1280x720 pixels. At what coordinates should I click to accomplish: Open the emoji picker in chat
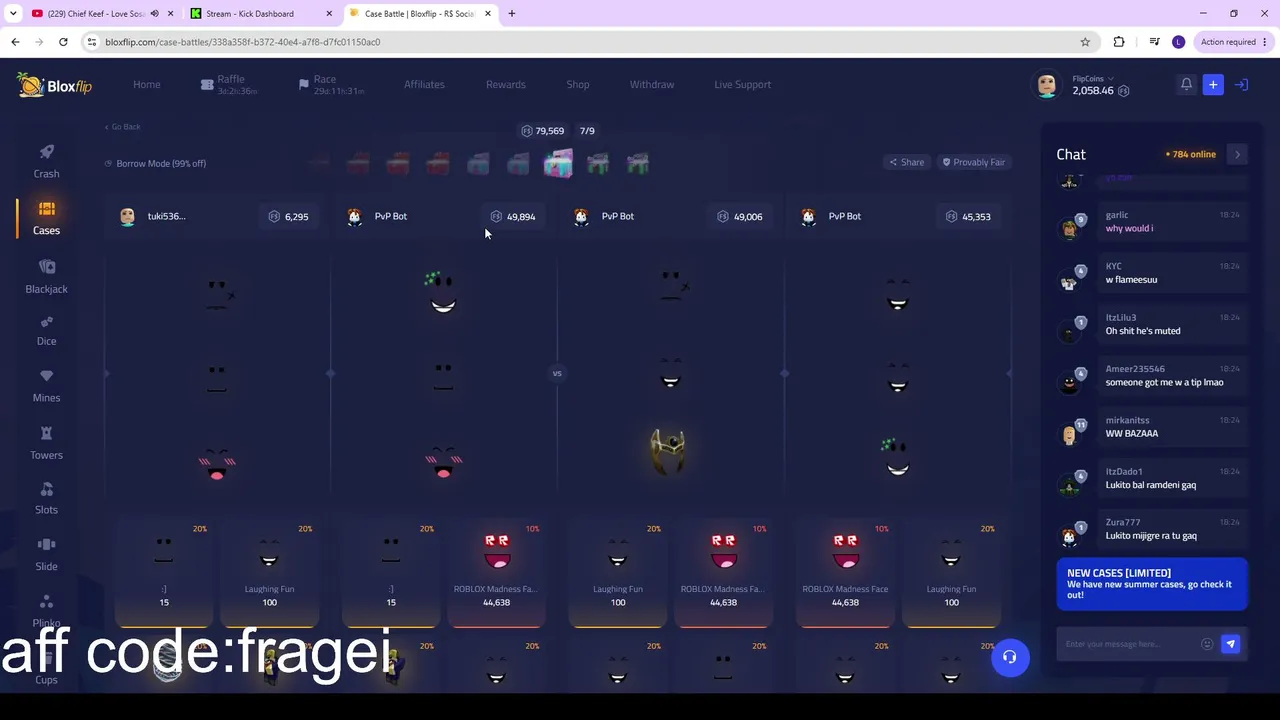tap(1207, 644)
